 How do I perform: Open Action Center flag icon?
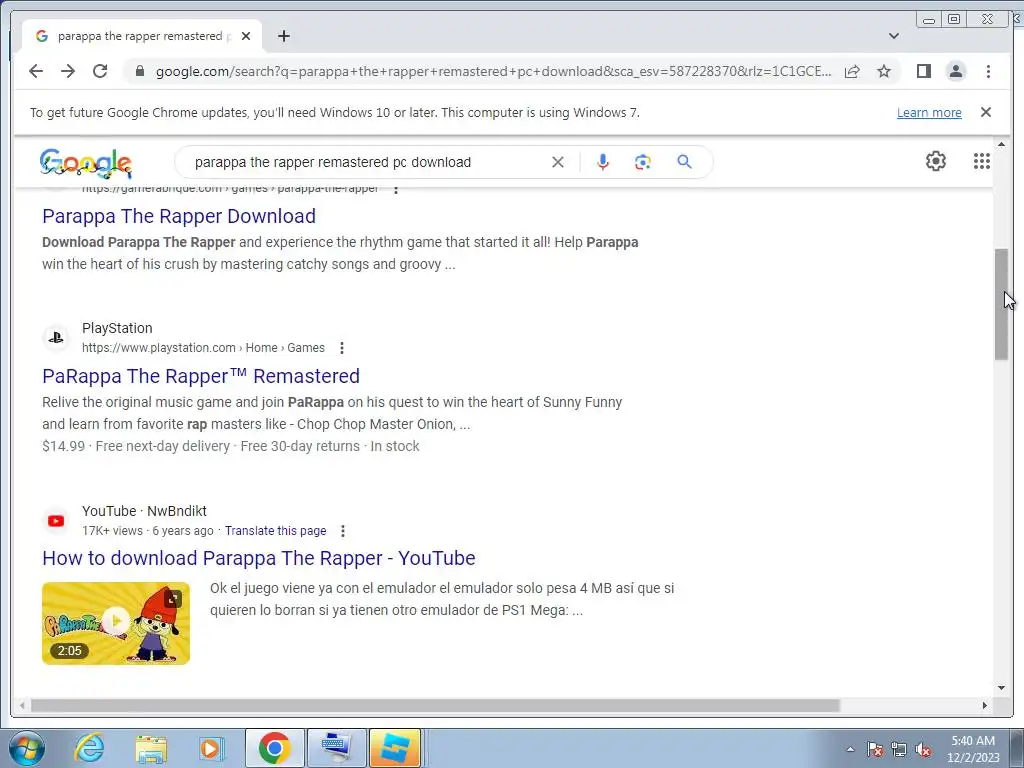tap(875, 749)
